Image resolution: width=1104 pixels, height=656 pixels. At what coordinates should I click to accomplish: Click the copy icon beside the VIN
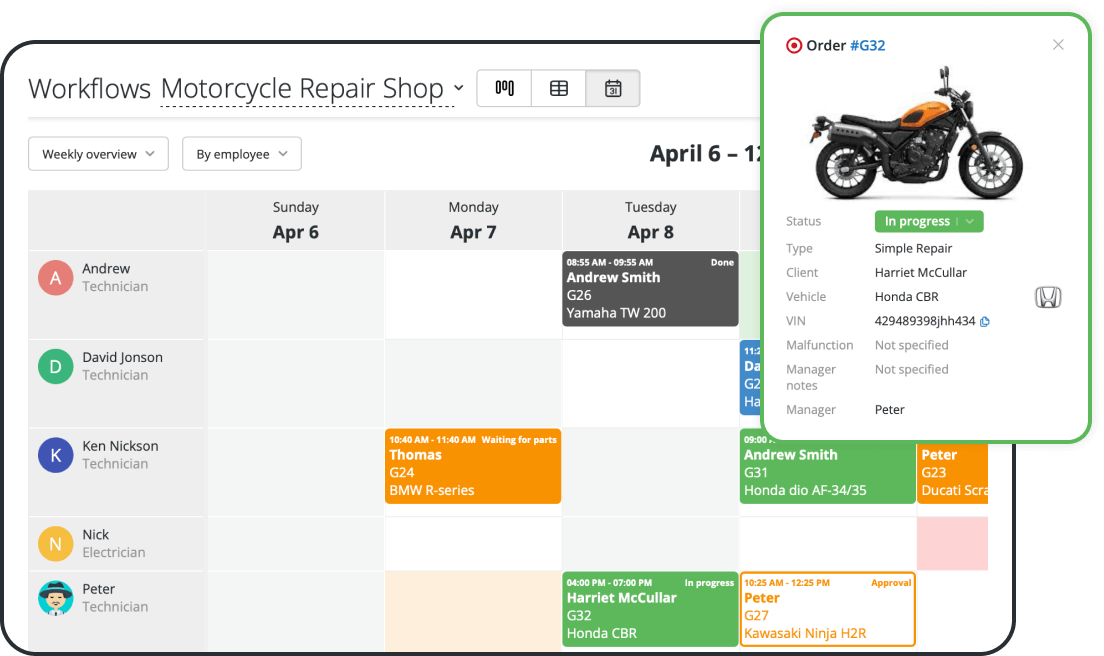(x=983, y=321)
